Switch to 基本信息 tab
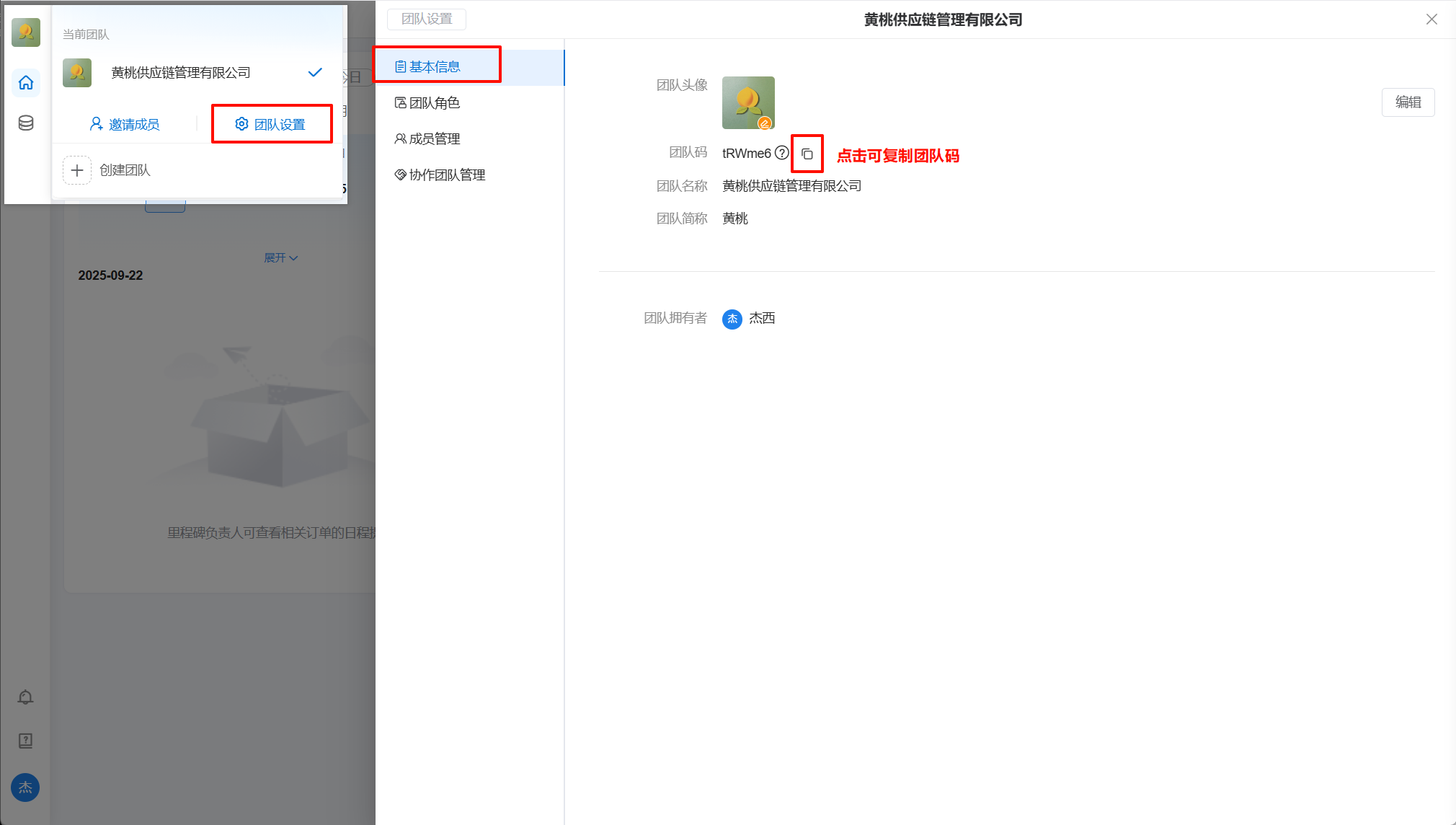 tap(435, 67)
